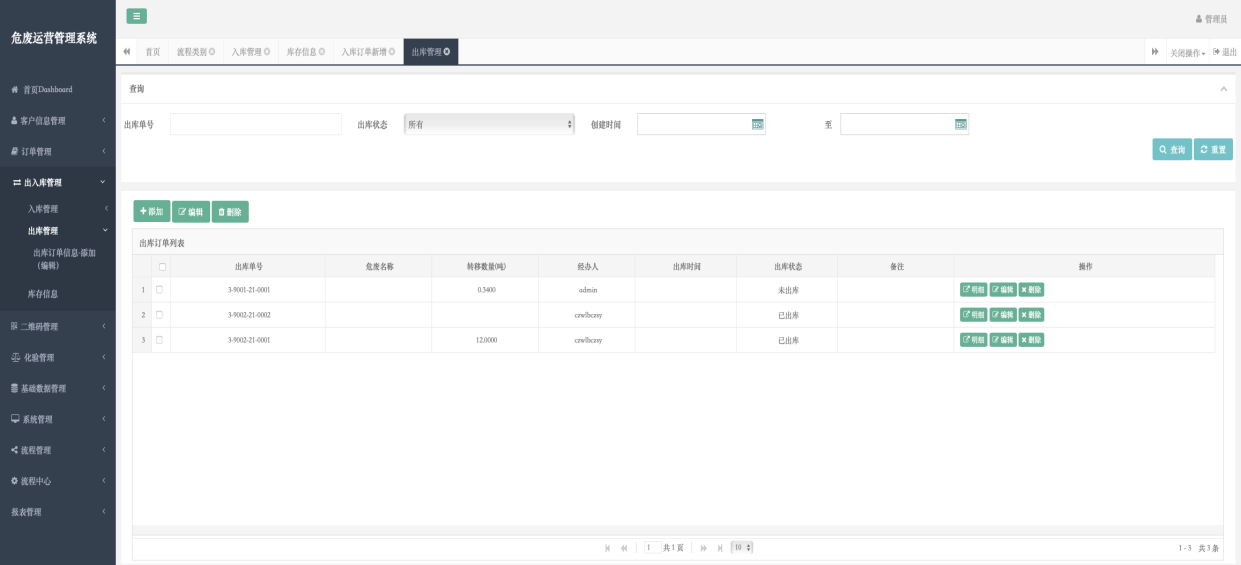Open the 出库状态 status dropdown
This screenshot has height=565, width=1241.
(x=489, y=124)
